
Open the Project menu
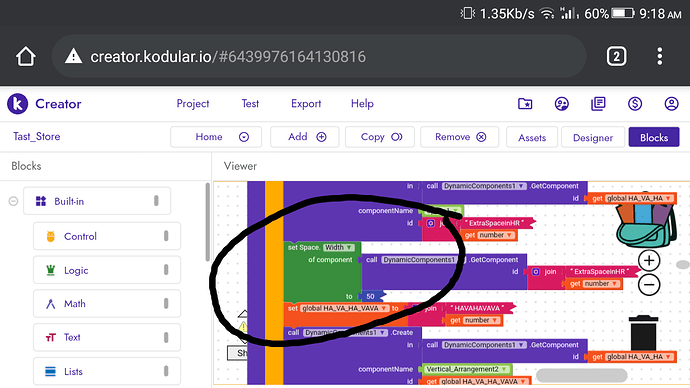tap(193, 104)
